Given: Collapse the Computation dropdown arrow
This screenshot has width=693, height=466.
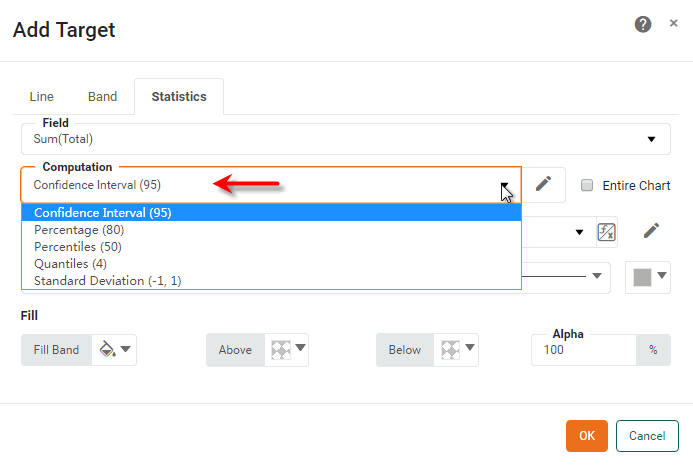Looking at the screenshot, I should click(506, 186).
